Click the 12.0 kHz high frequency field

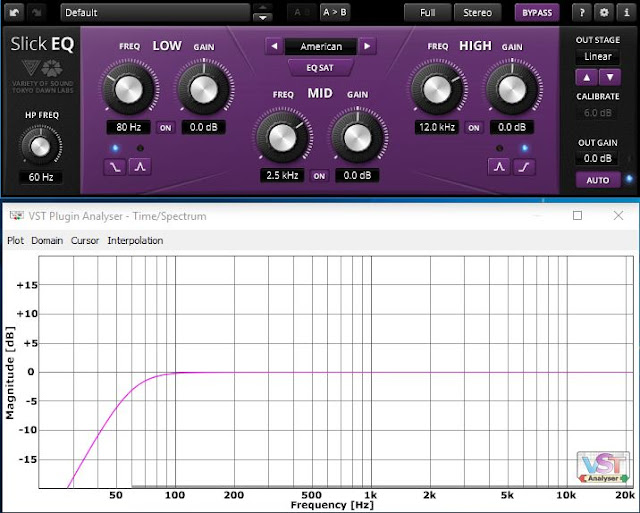click(437, 127)
